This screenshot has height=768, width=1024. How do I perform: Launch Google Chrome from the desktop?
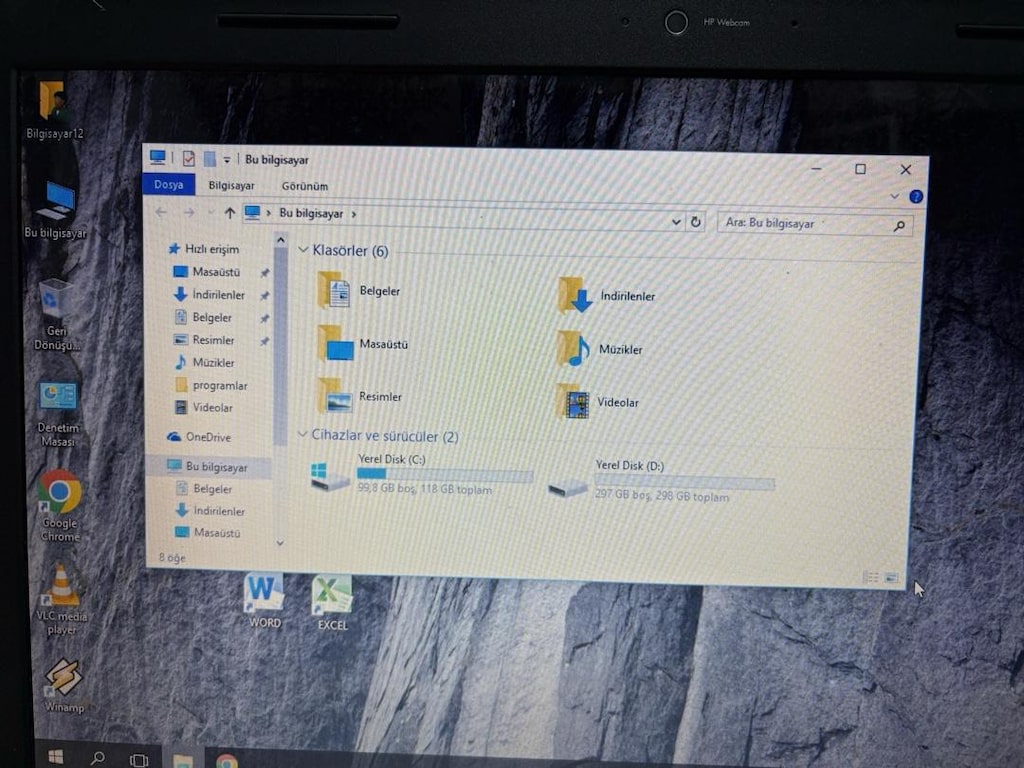tap(60, 505)
